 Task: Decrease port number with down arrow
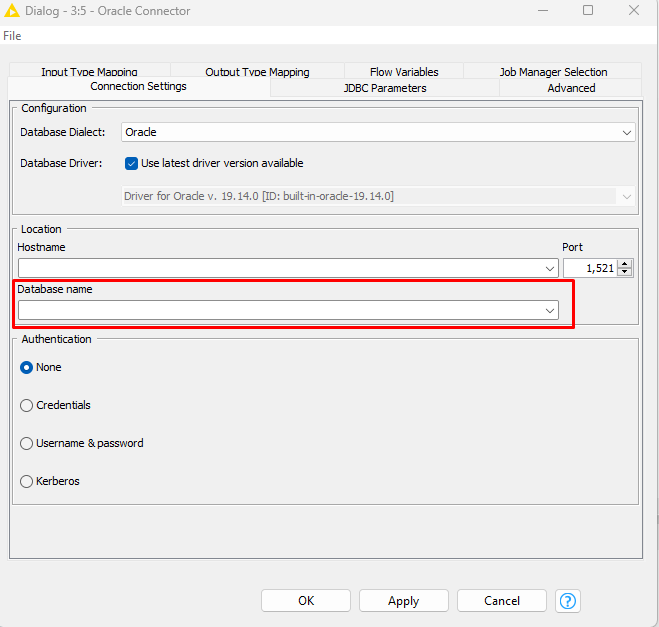(x=626, y=272)
